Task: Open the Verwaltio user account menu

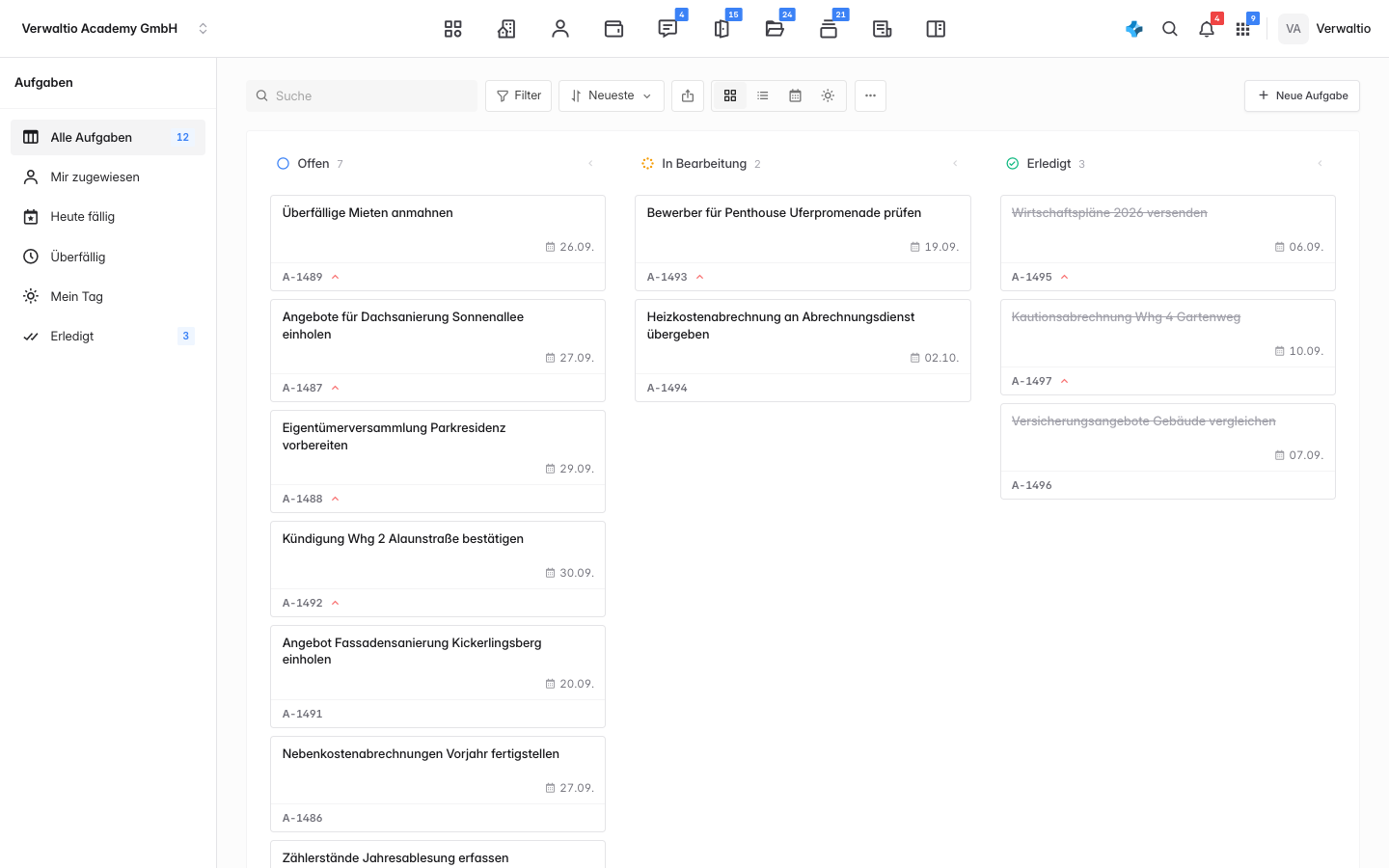Action: (1325, 29)
